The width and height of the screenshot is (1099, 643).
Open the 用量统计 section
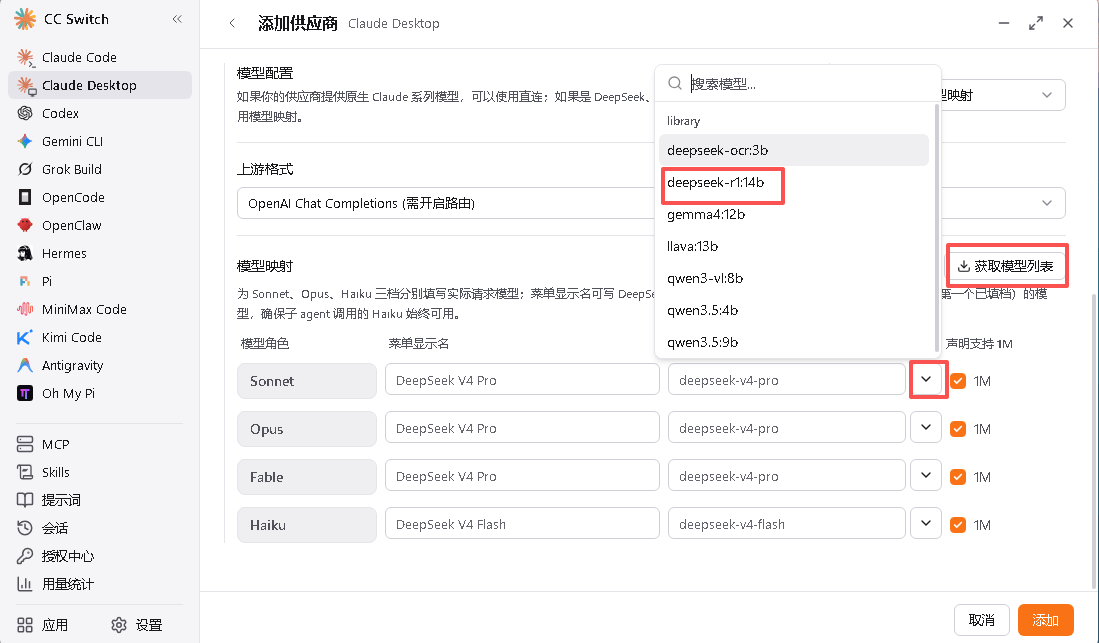pyautogui.click(x=100, y=585)
